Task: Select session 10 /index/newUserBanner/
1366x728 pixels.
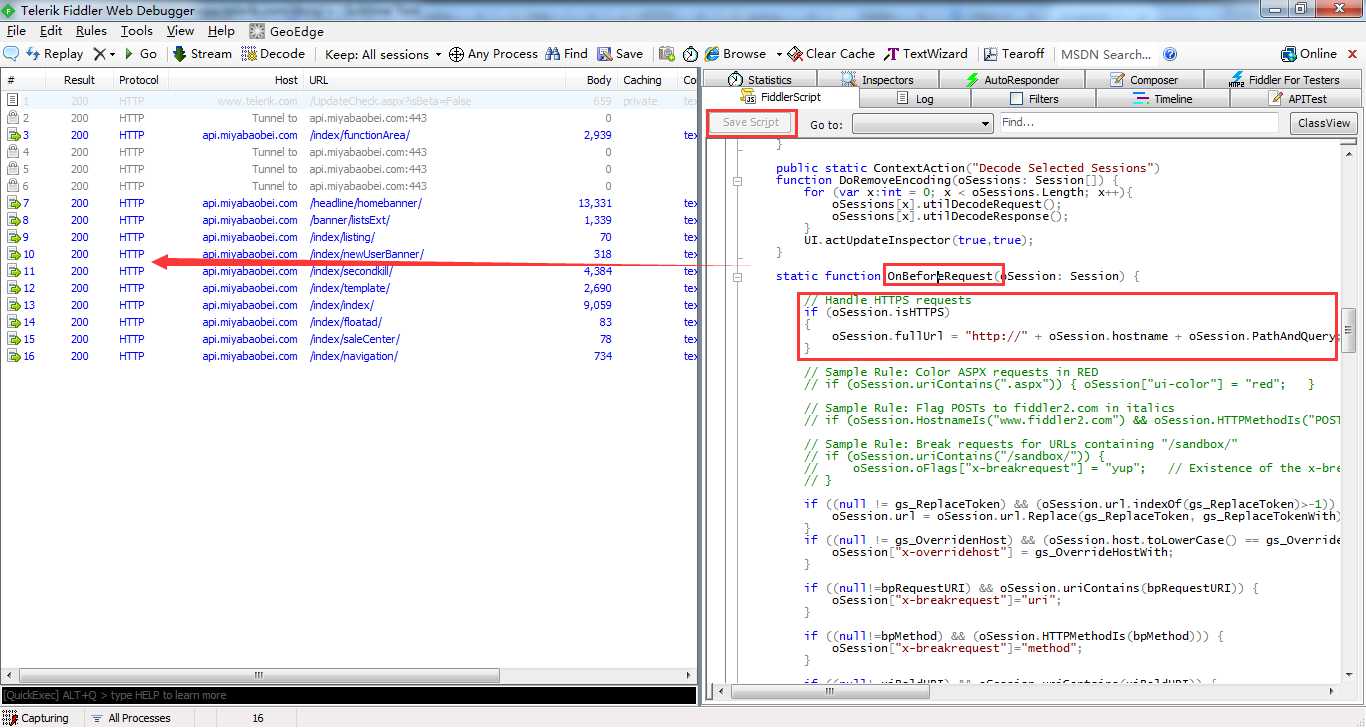Action: 349,254
